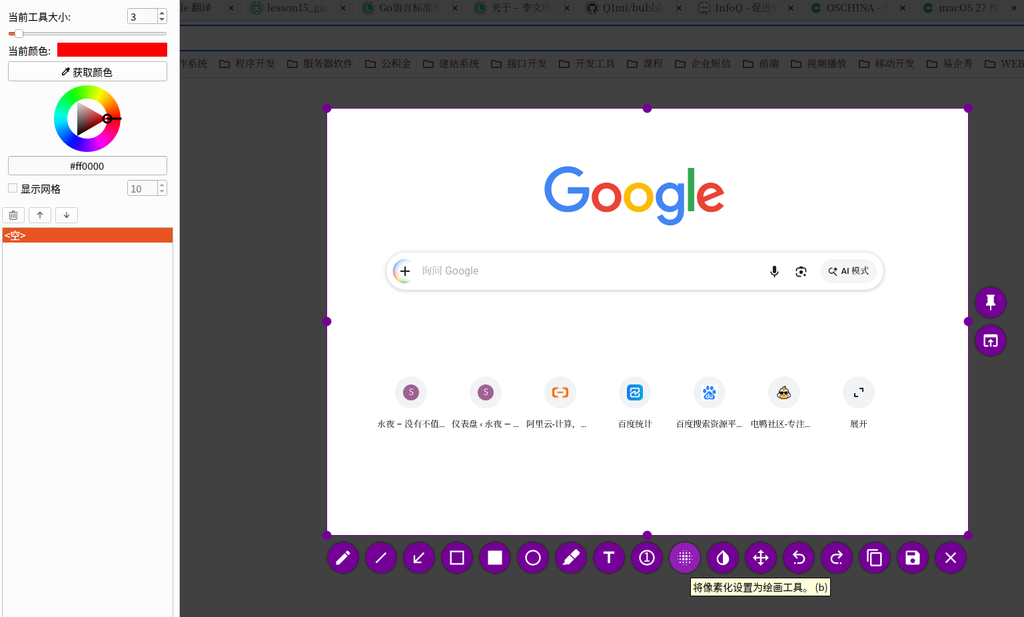This screenshot has height=617, width=1024.
Task: Click the Google voice search microphone
Action: click(774, 271)
